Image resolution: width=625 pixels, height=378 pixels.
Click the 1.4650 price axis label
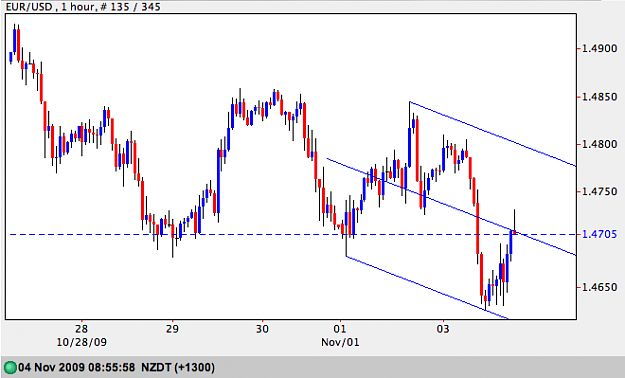coord(599,287)
